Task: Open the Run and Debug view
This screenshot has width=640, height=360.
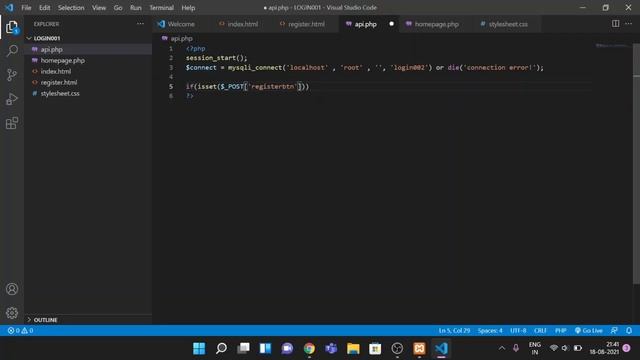Action: [12, 99]
